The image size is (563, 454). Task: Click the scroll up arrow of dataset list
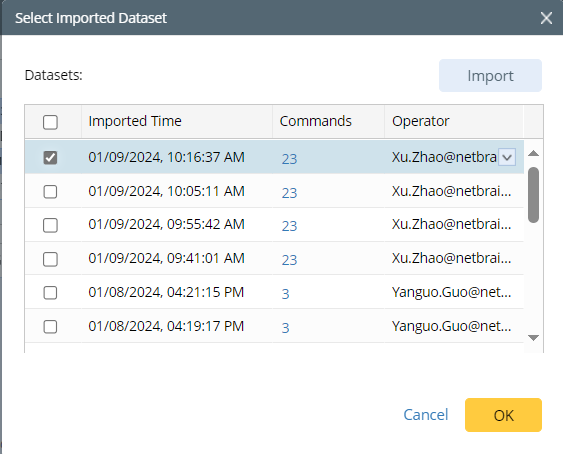pyautogui.click(x=534, y=154)
